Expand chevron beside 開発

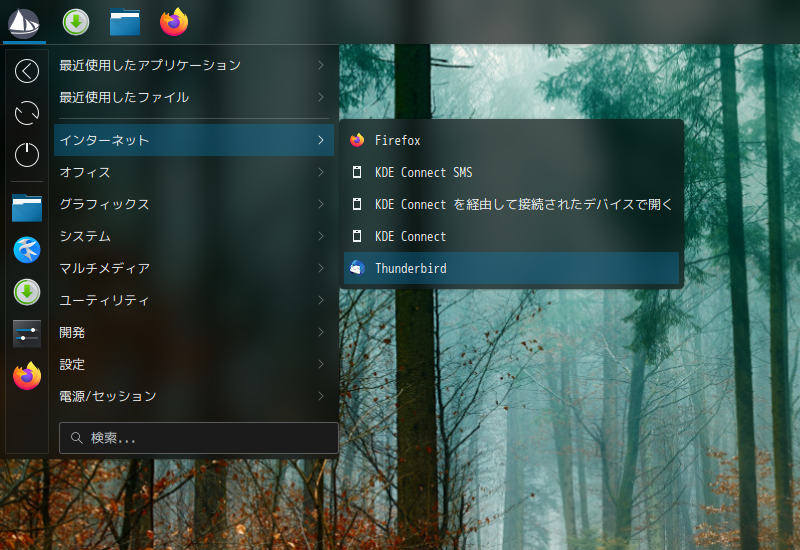[321, 332]
